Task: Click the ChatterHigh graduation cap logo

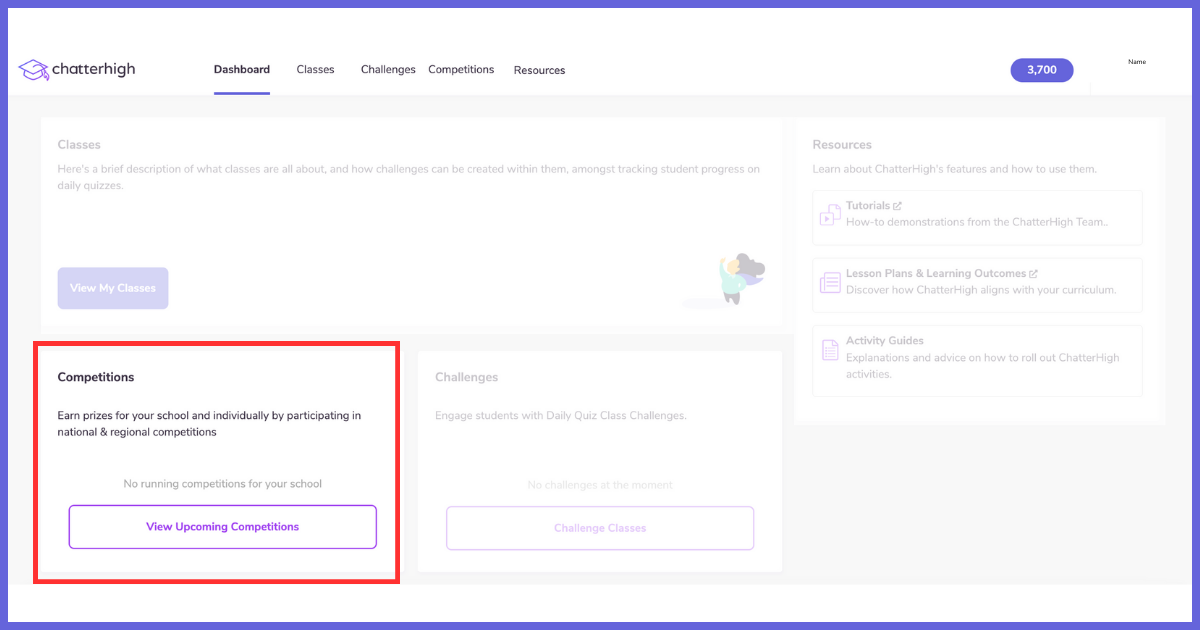Action: (33, 69)
